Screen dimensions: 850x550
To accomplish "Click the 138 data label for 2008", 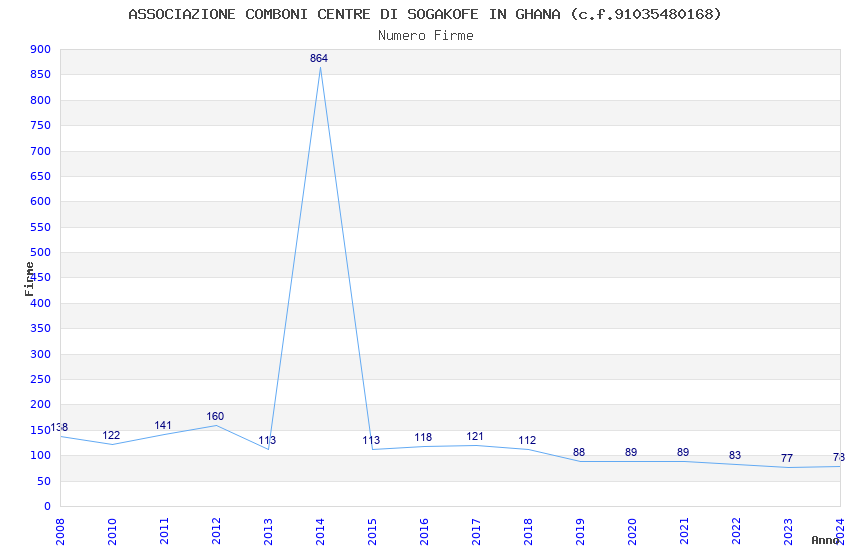I will coord(59,427).
